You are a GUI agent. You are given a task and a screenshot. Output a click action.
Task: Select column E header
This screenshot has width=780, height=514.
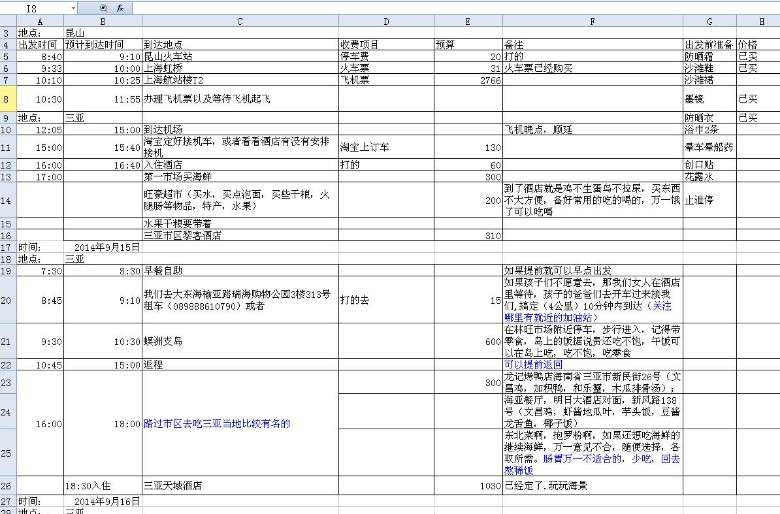[468, 21]
